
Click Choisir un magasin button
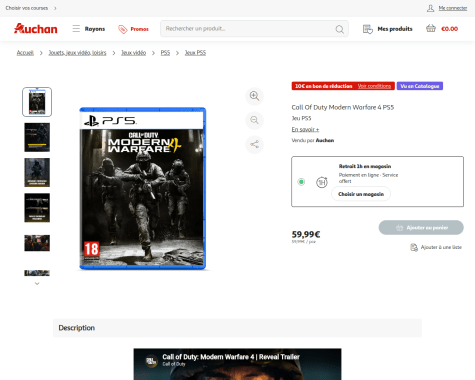click(361, 194)
